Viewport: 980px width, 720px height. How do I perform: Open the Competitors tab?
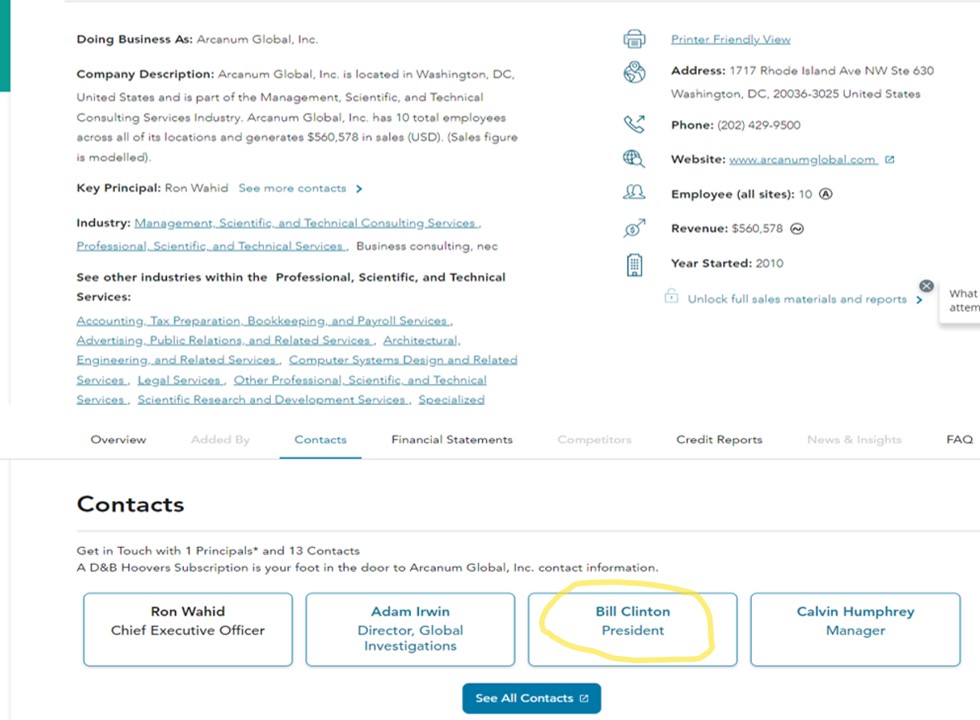[x=594, y=439]
